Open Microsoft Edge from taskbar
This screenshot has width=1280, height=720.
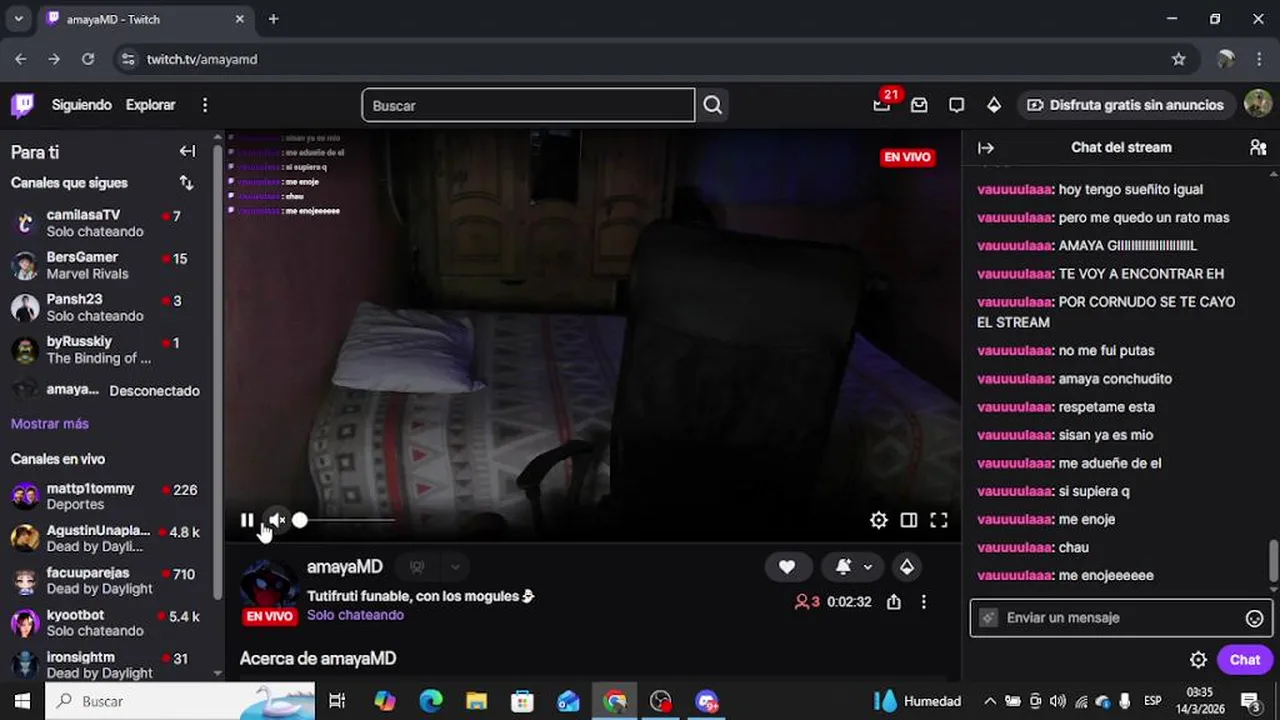pyautogui.click(x=431, y=701)
